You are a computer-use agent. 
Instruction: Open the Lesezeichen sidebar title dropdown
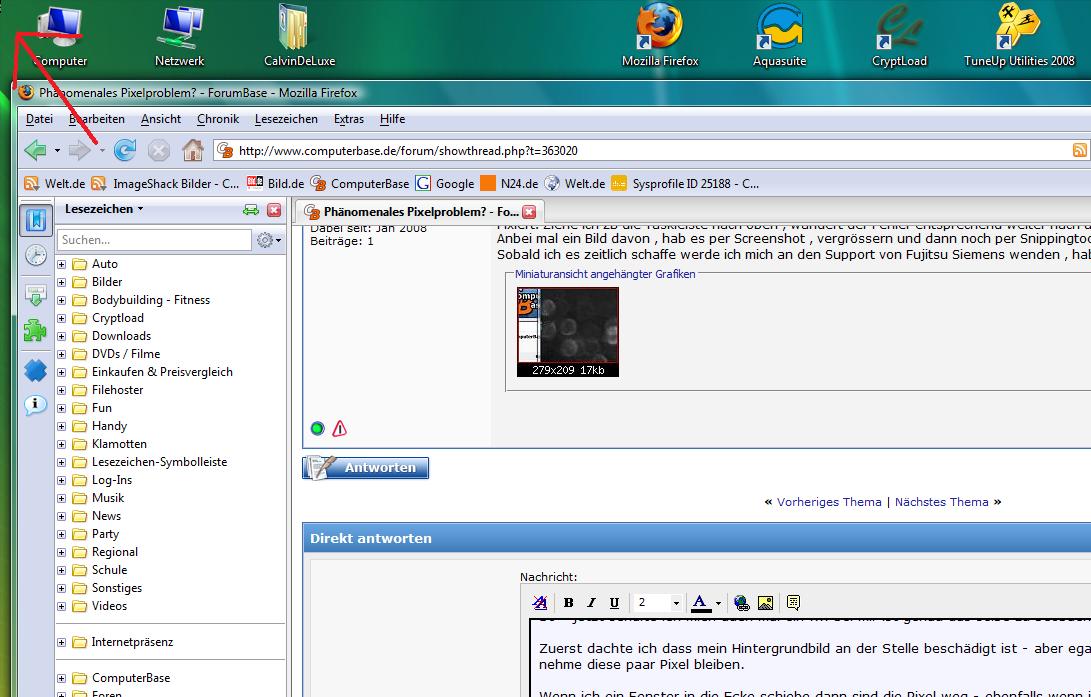(104, 209)
